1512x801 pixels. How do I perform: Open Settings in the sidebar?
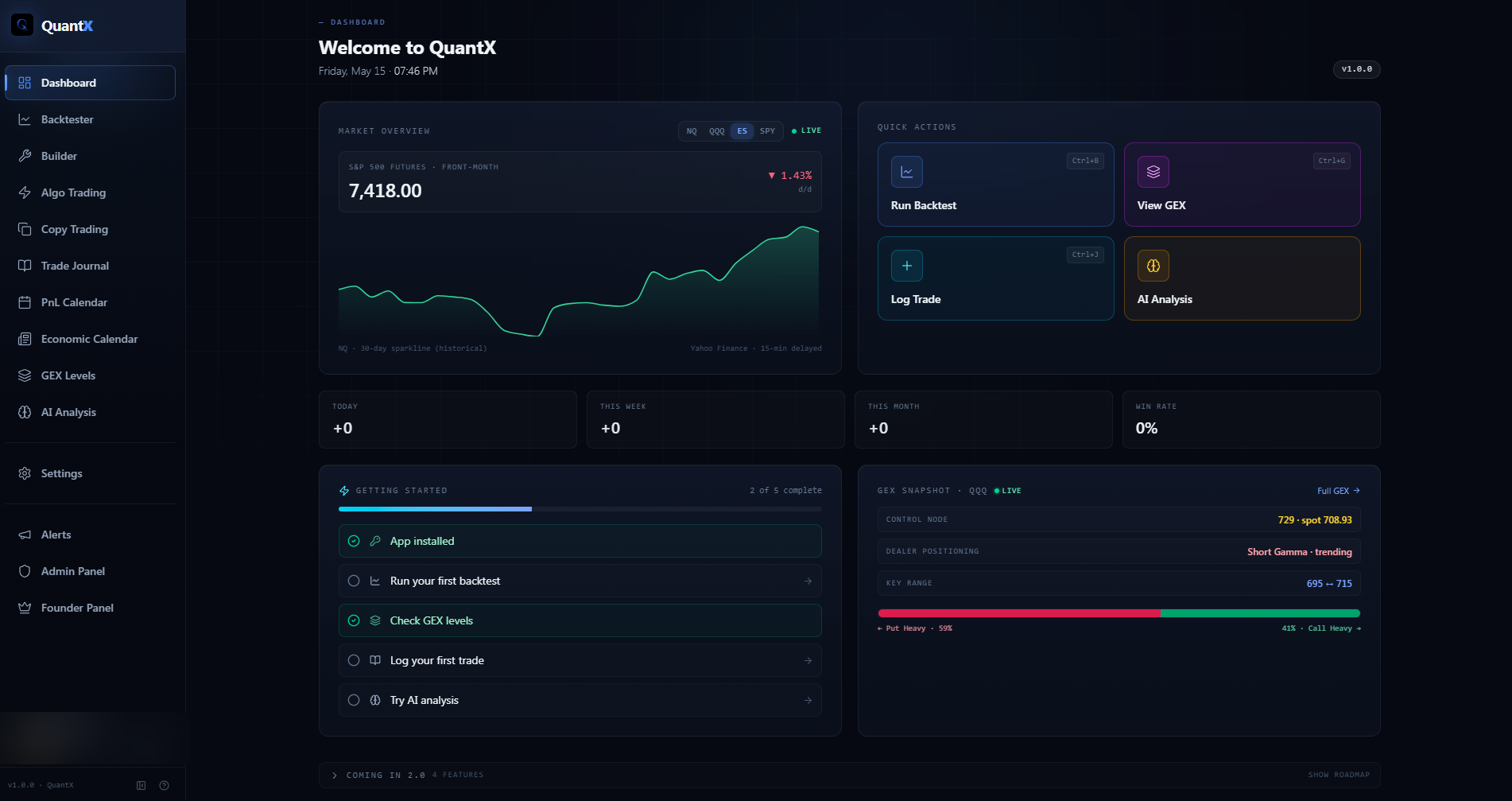pos(90,473)
